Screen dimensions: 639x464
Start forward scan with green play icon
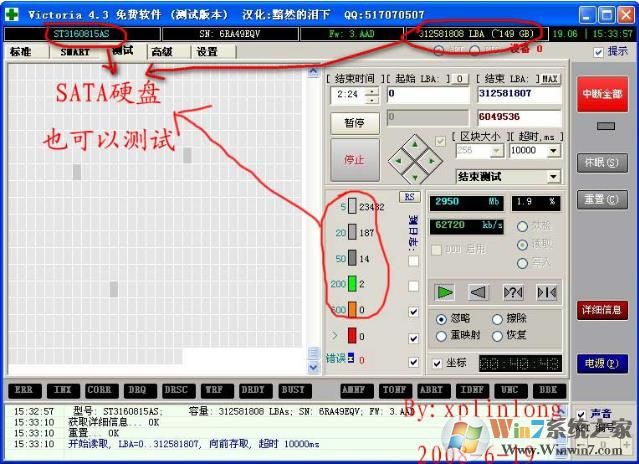(444, 292)
